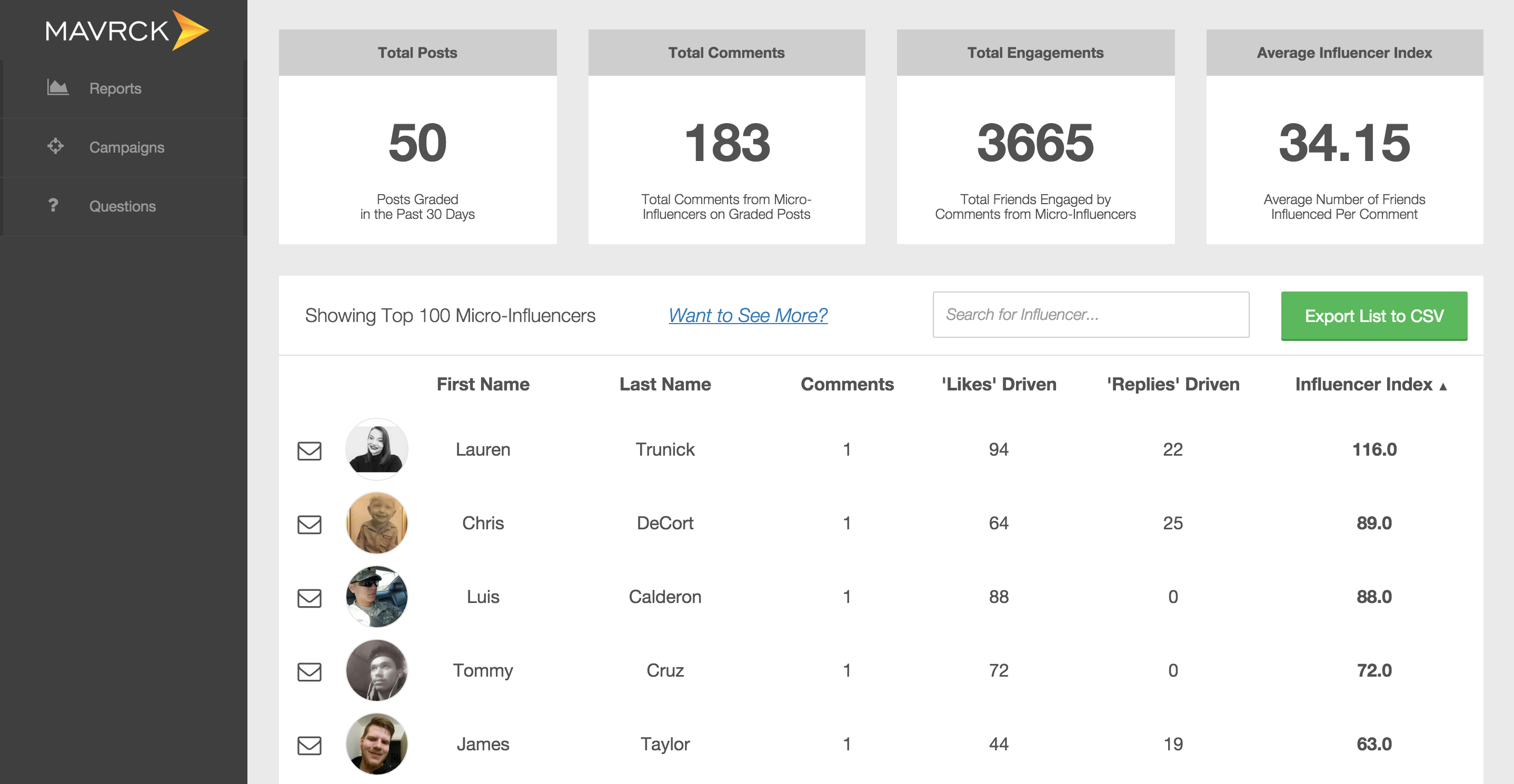Image resolution: width=1514 pixels, height=784 pixels.
Task: Click the Questions question-mark icon
Action: tap(54, 205)
